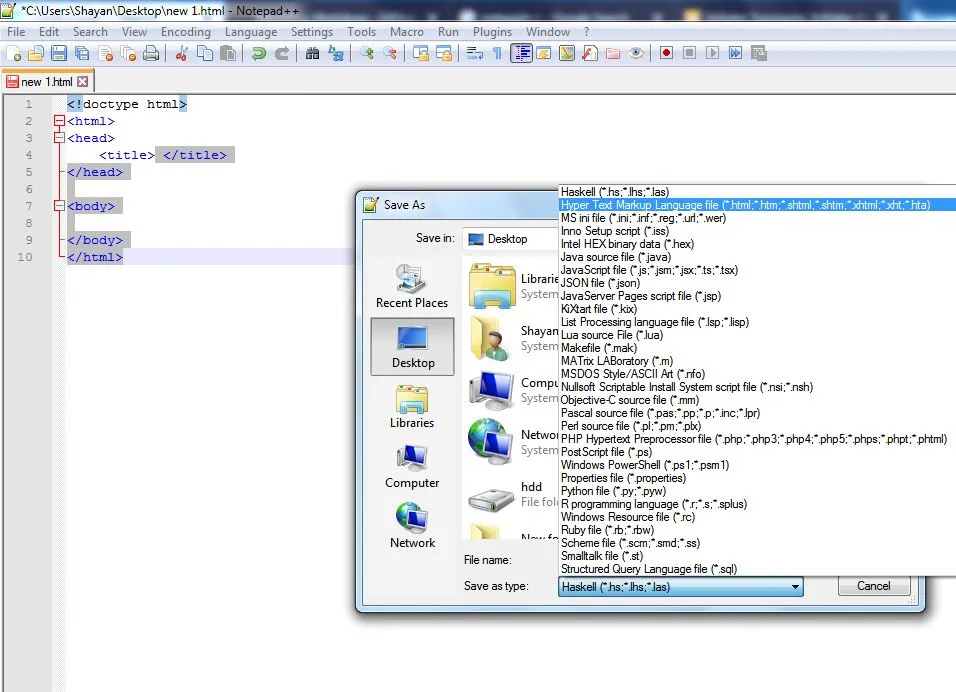Click the Close All toolbar icon
The image size is (956, 692).
128,54
